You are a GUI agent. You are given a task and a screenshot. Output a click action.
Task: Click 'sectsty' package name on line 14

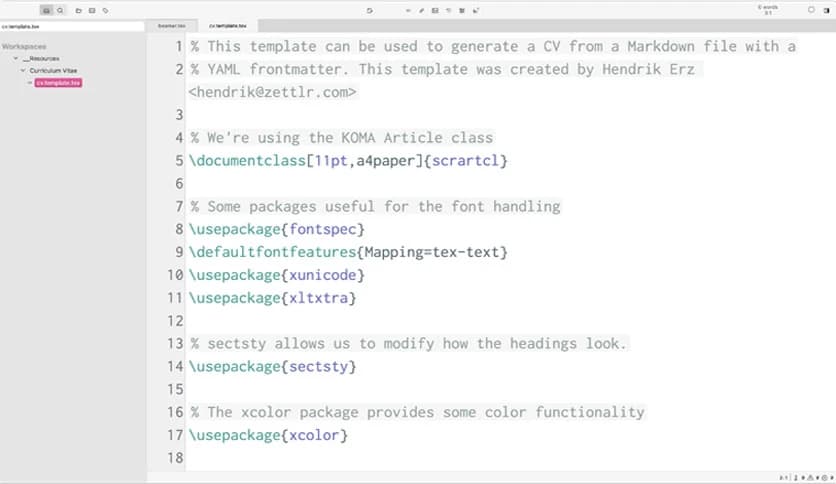point(318,367)
